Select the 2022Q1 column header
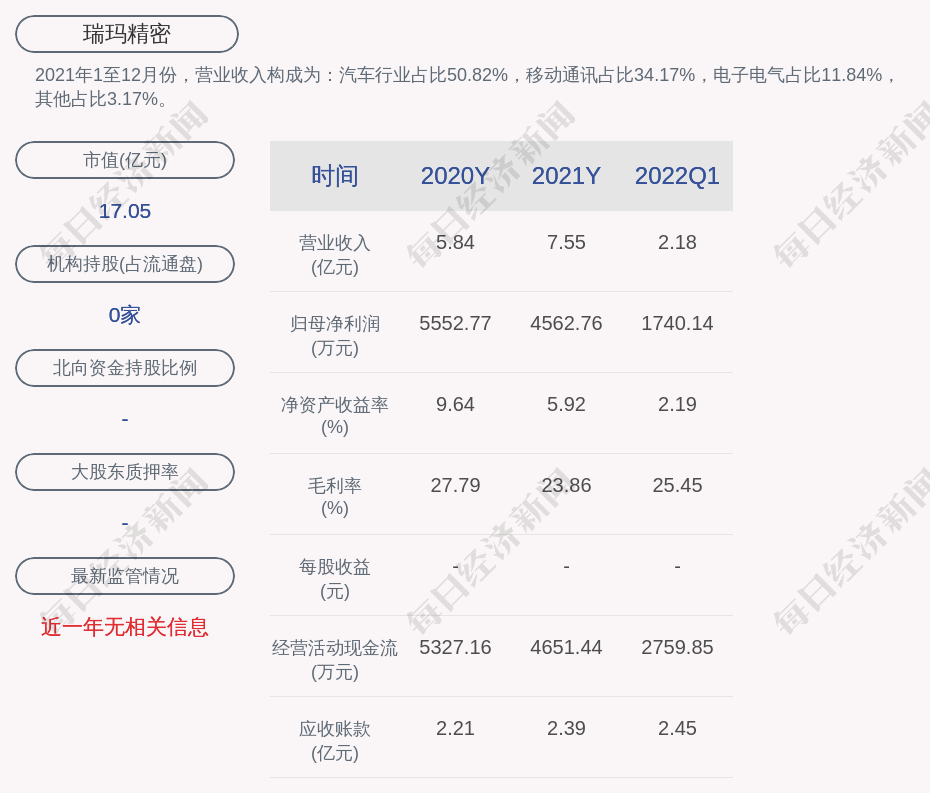This screenshot has width=930, height=793. pos(677,176)
